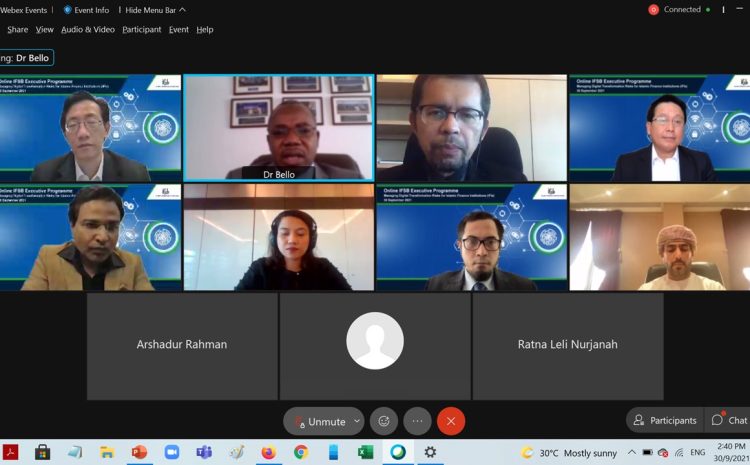The image size is (750, 465).
Task: Toggle the Participants panel
Action: (x=665, y=420)
